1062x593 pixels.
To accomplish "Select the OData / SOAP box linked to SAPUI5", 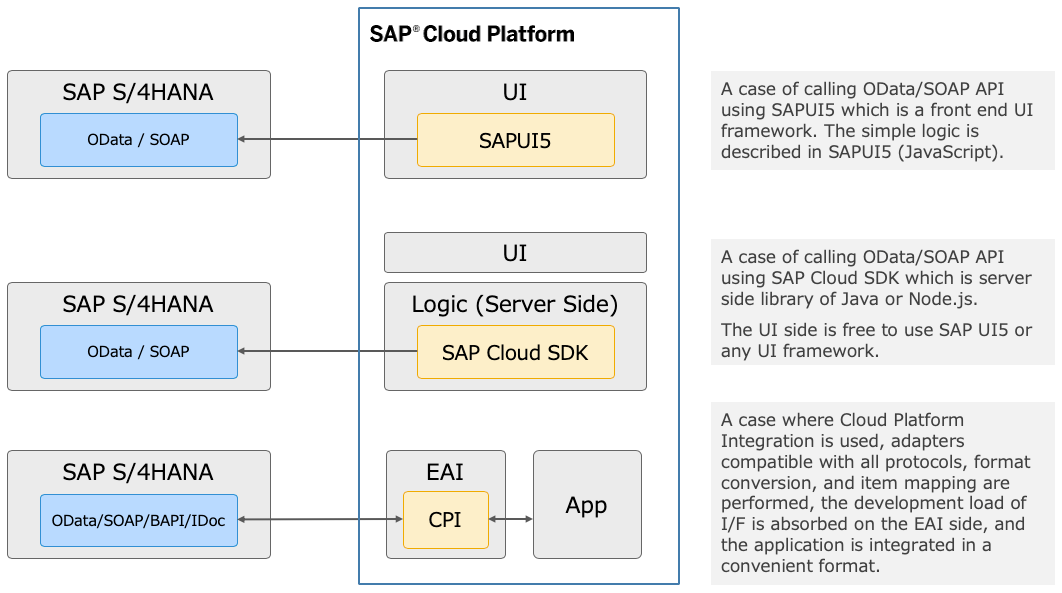I will point(139,139).
